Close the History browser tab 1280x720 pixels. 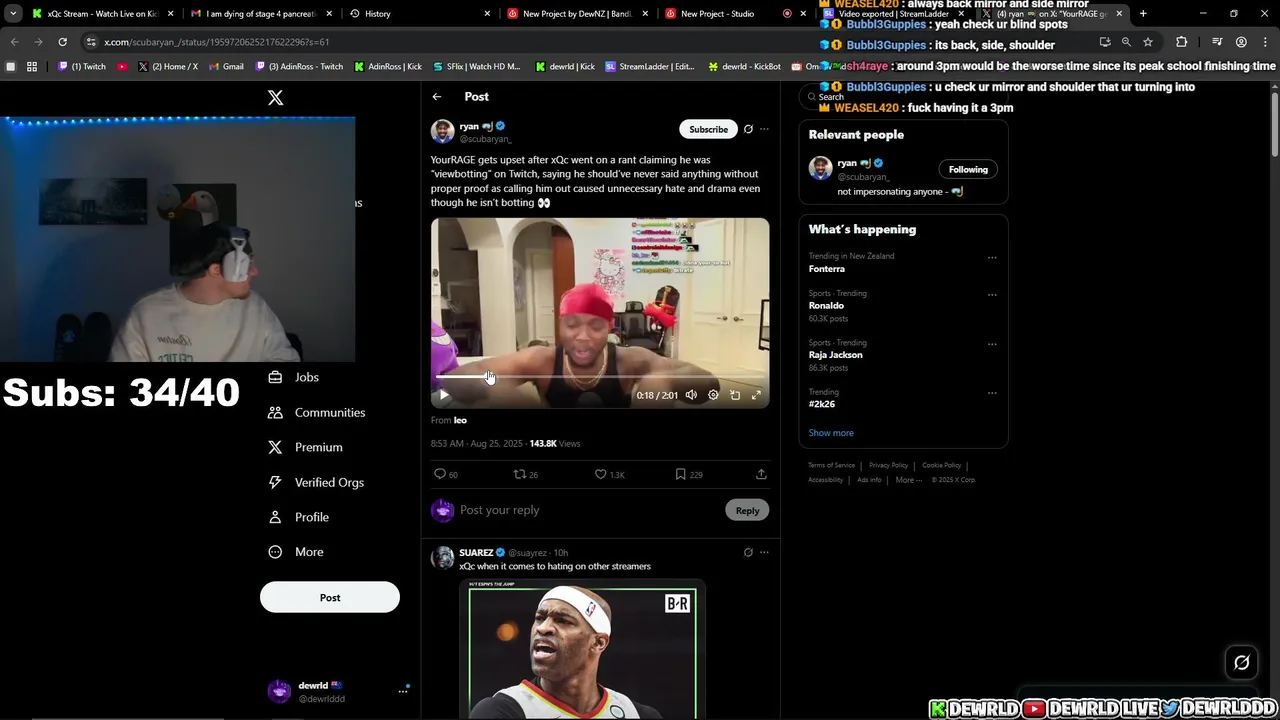pos(487,14)
